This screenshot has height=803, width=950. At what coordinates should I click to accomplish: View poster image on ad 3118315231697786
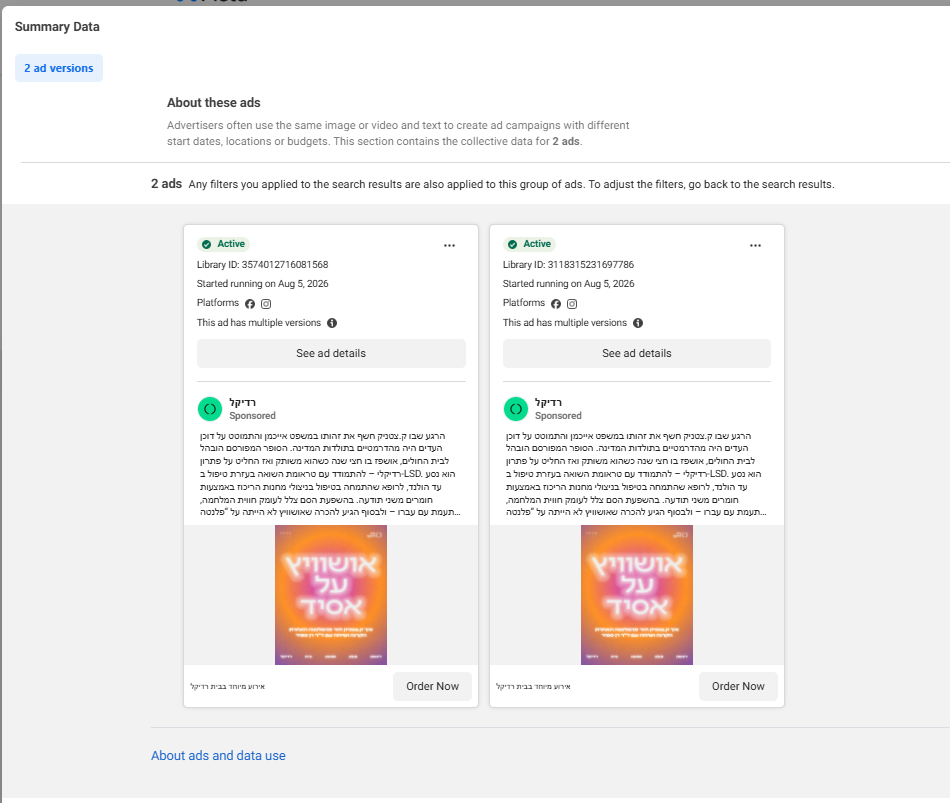(637, 595)
